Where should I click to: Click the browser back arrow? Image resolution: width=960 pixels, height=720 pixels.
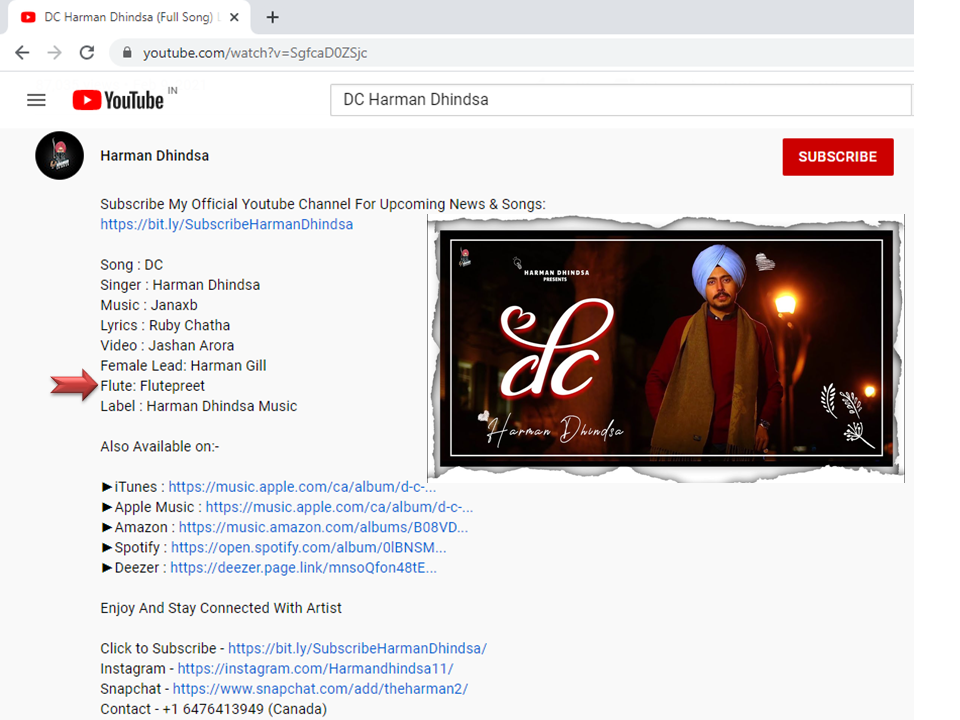click(22, 52)
